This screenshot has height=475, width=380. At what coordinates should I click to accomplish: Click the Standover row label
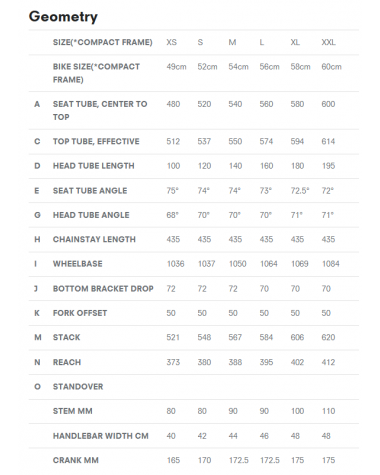(78, 387)
